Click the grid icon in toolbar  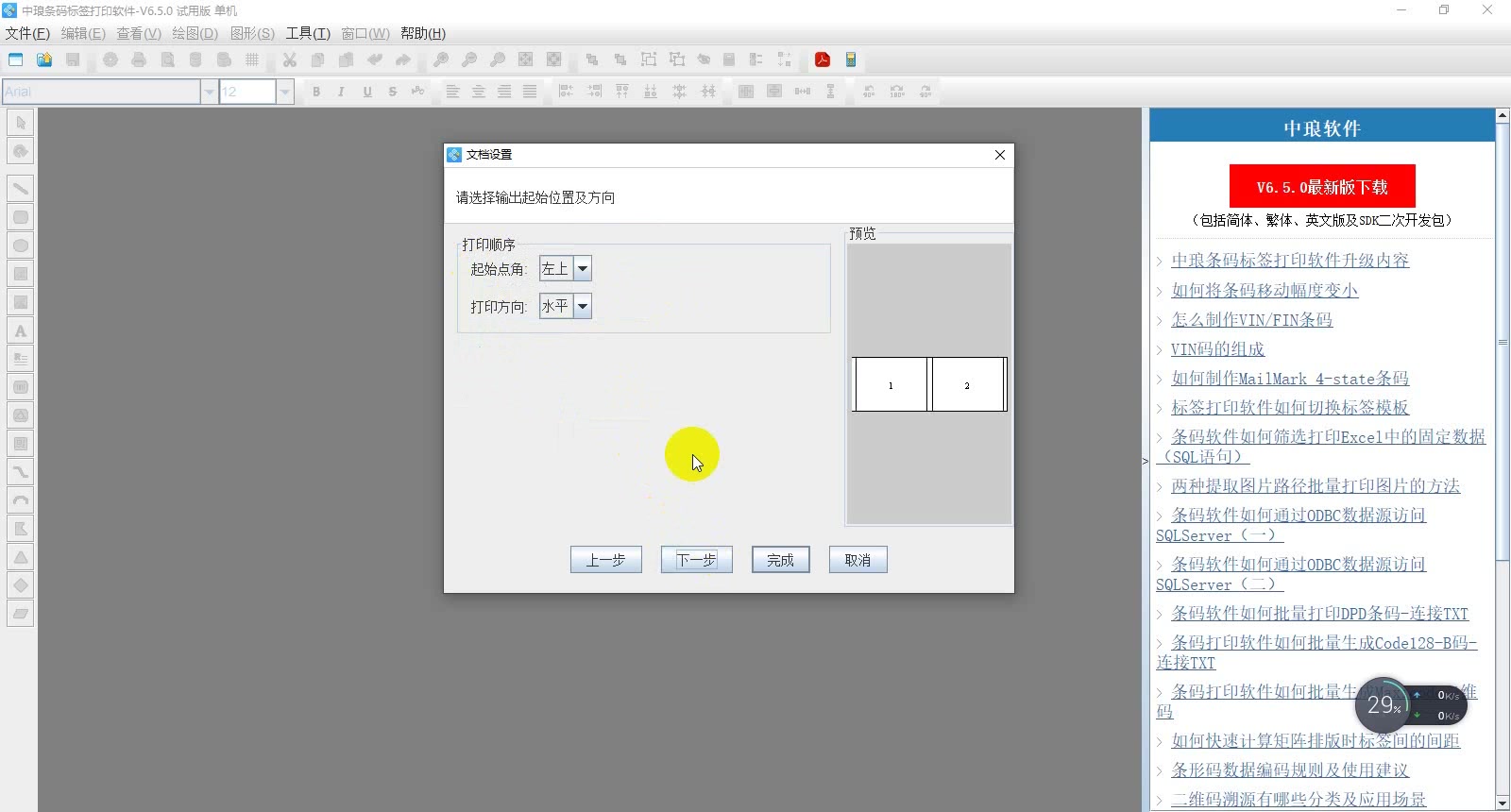click(252, 59)
